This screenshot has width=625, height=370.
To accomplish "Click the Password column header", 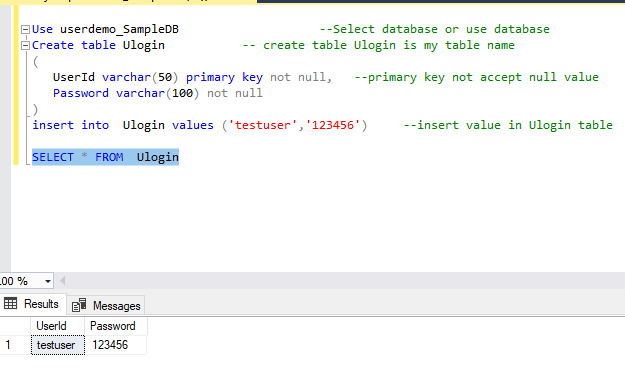I will (116, 326).
